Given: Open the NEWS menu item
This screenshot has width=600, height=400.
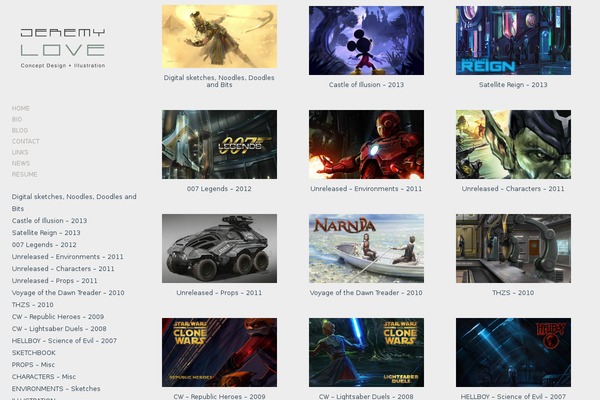Looking at the screenshot, I should [21, 163].
